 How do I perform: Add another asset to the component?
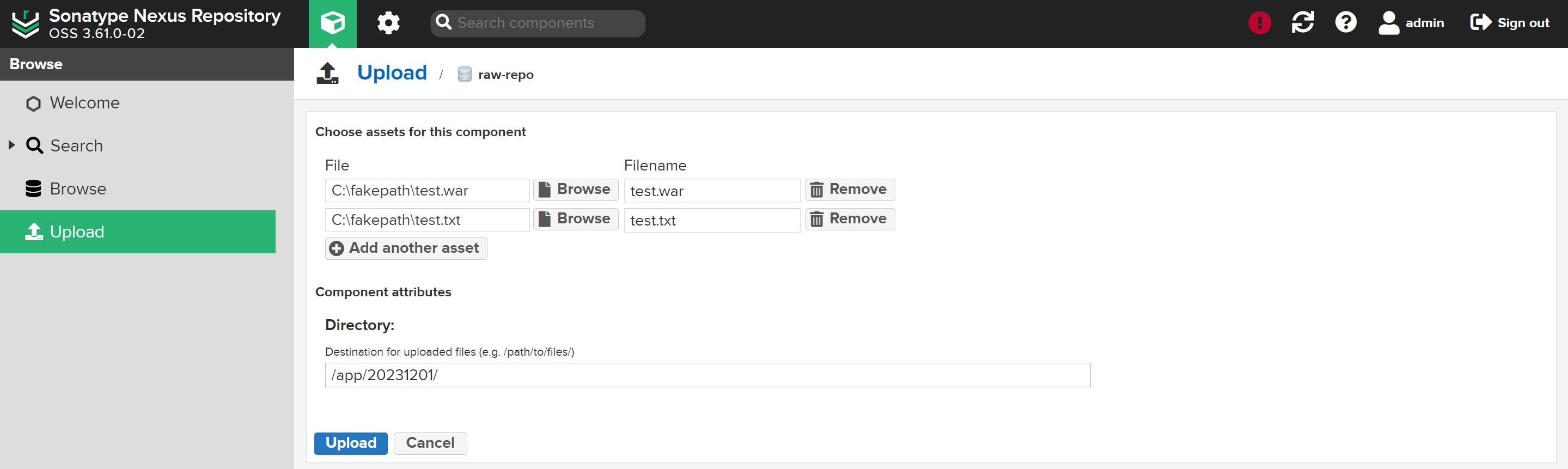point(405,248)
